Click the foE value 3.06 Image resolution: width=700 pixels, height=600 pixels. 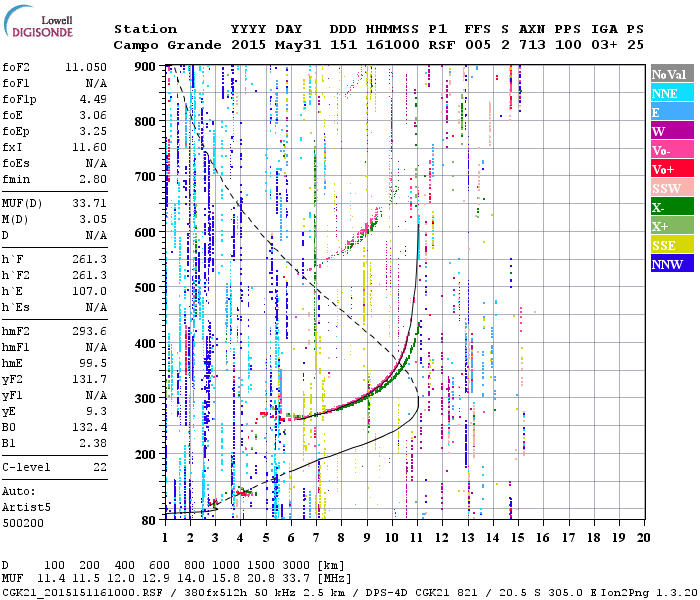pos(93,115)
